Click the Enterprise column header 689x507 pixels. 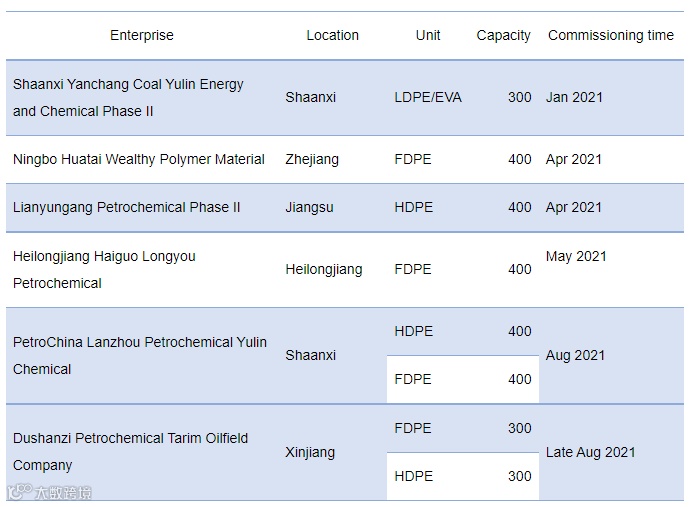[x=141, y=35]
